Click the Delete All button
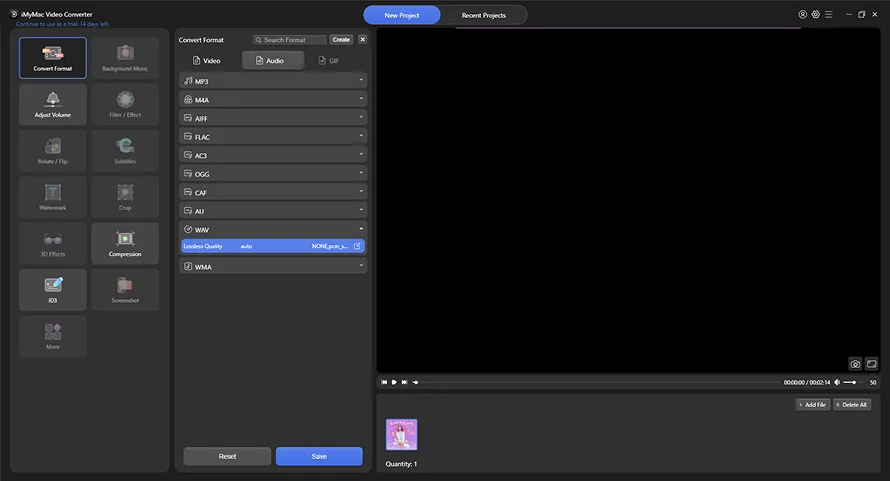Viewport: 890px width, 481px height. (x=852, y=404)
